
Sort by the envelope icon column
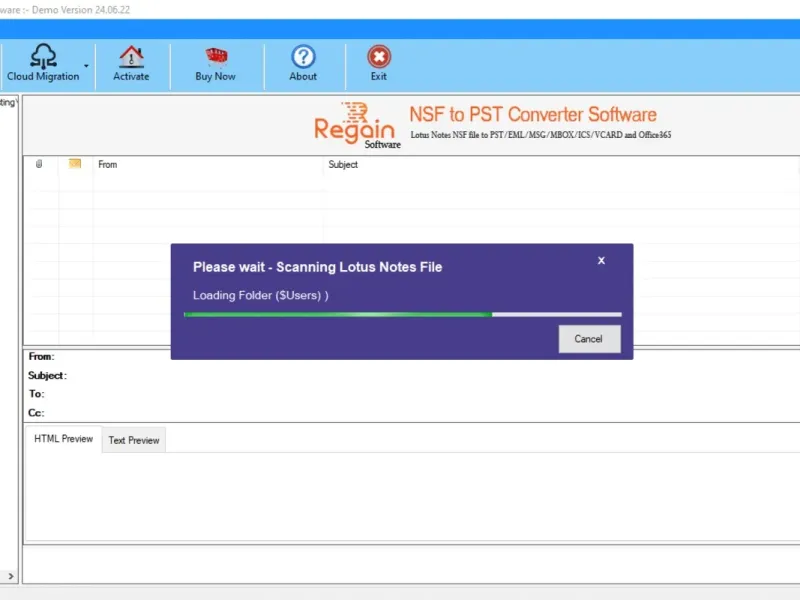pyautogui.click(x=74, y=163)
